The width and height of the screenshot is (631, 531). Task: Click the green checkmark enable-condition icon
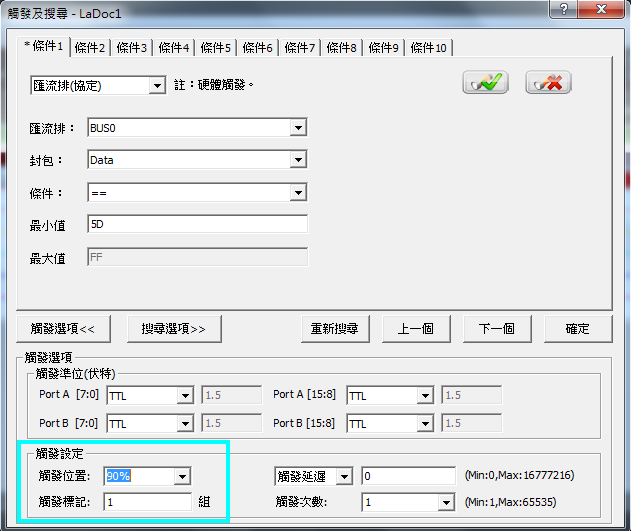coord(485,82)
